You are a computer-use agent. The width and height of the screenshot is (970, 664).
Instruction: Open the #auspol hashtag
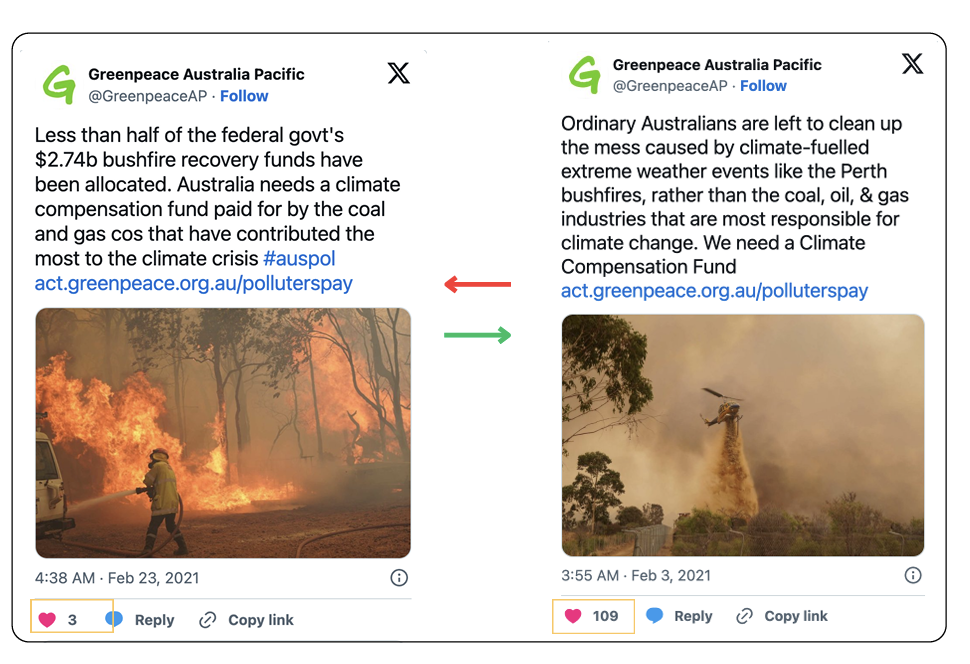[299, 259]
